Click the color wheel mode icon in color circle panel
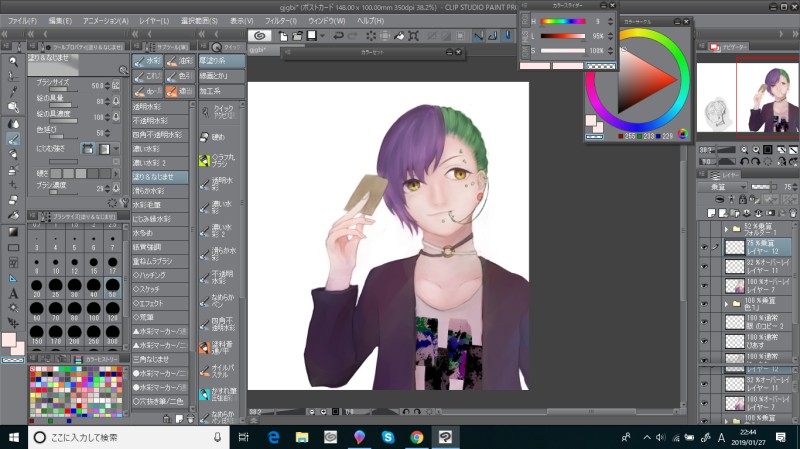This screenshot has height=449, width=800. (x=683, y=134)
